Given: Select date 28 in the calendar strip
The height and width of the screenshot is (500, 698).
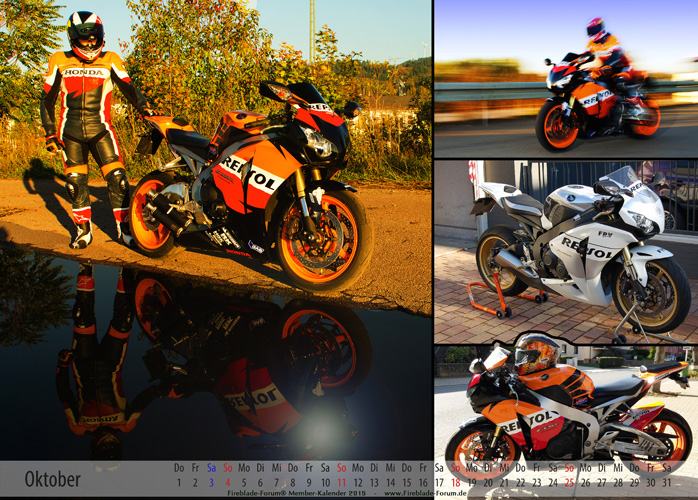Looking at the screenshot, I should tap(618, 483).
